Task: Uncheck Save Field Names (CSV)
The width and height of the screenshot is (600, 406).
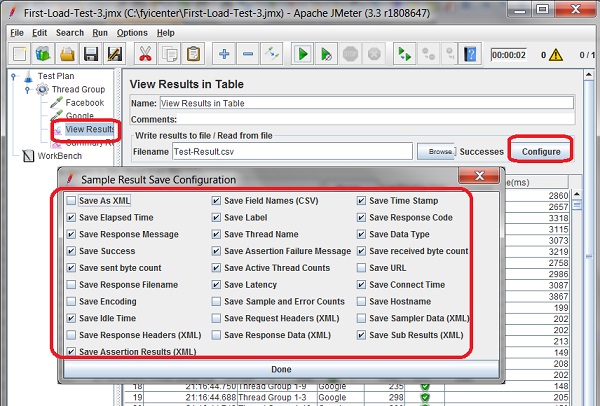Action: pos(216,201)
